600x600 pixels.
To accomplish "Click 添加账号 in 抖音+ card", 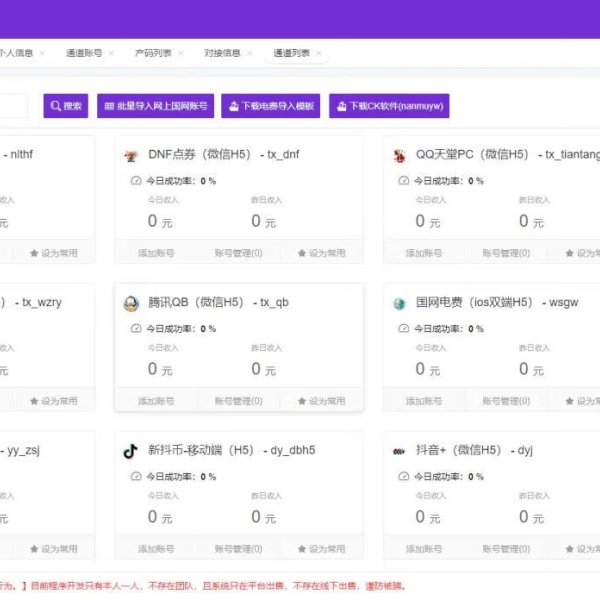I will pos(424,549).
